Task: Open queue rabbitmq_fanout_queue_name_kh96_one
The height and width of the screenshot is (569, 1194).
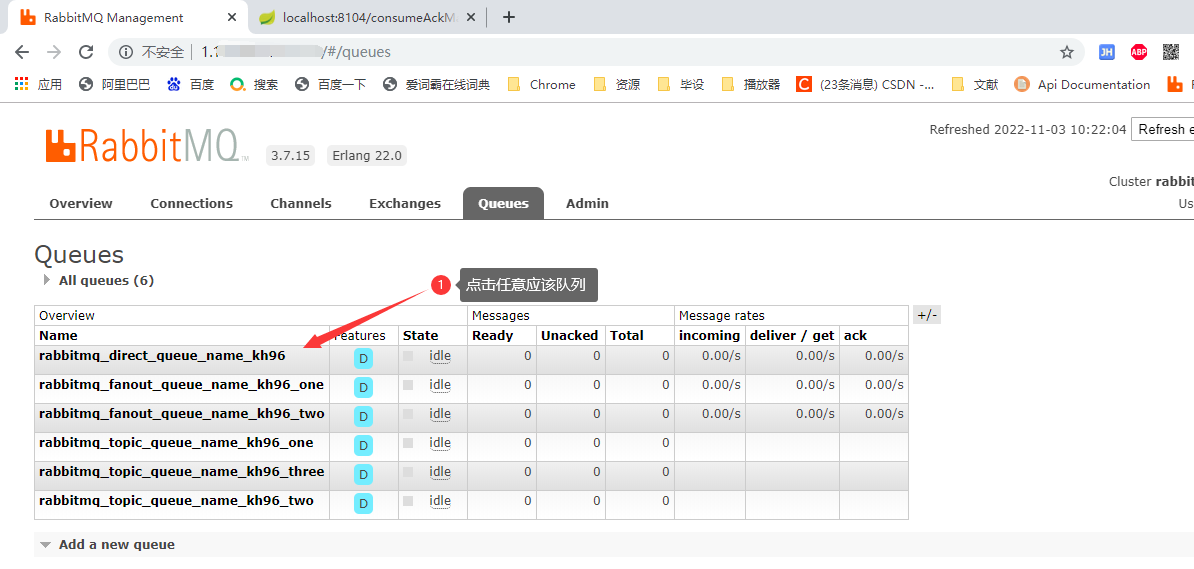Action: [x=181, y=385]
